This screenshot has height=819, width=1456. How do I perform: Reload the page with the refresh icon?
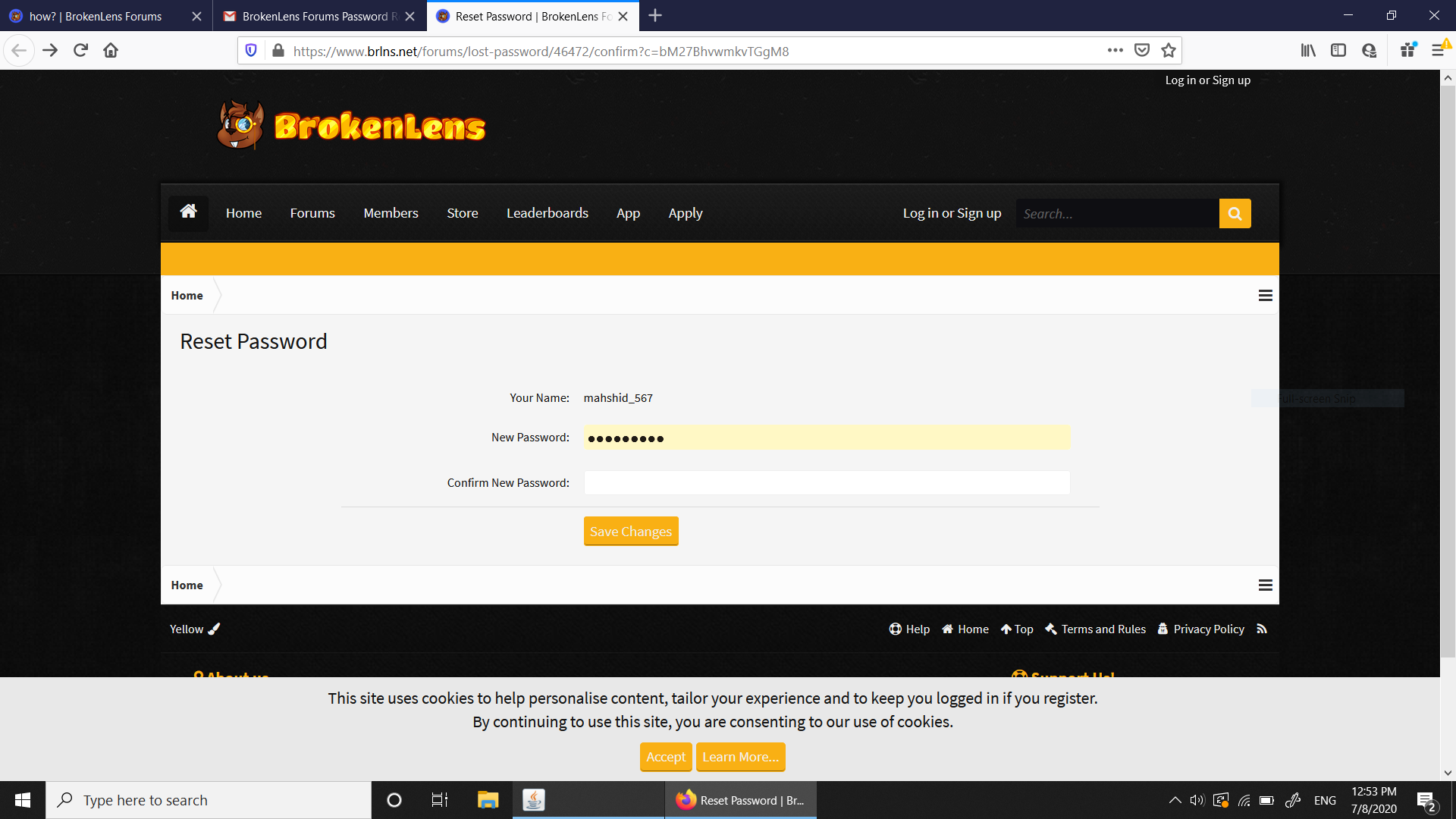80,51
